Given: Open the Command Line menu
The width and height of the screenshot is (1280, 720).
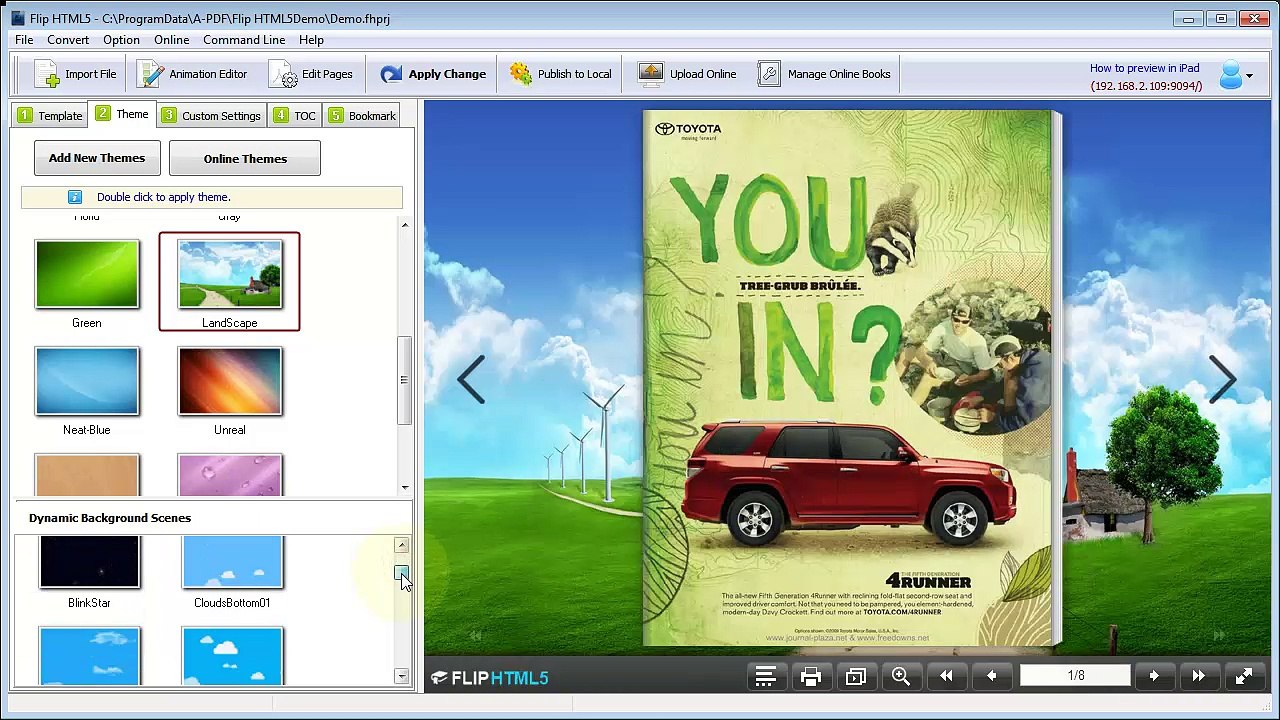Looking at the screenshot, I should point(244,40).
